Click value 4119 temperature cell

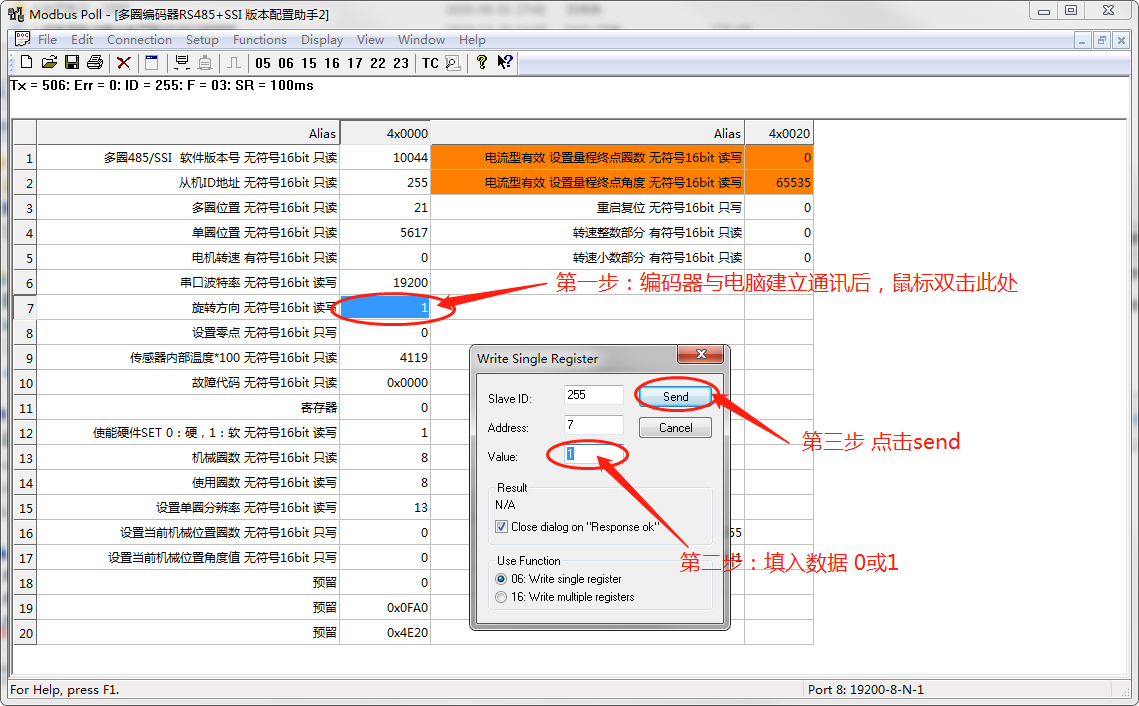point(385,357)
